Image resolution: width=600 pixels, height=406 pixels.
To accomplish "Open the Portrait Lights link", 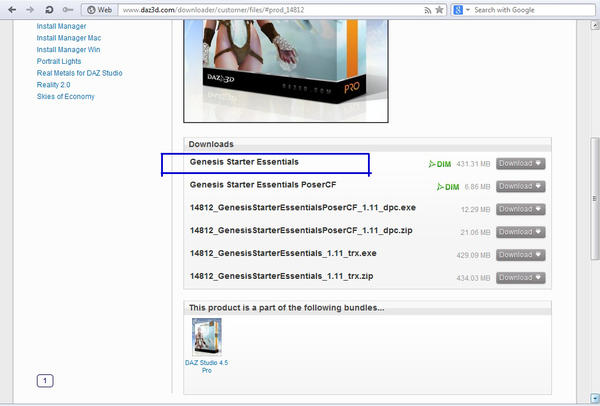I will pyautogui.click(x=59, y=61).
